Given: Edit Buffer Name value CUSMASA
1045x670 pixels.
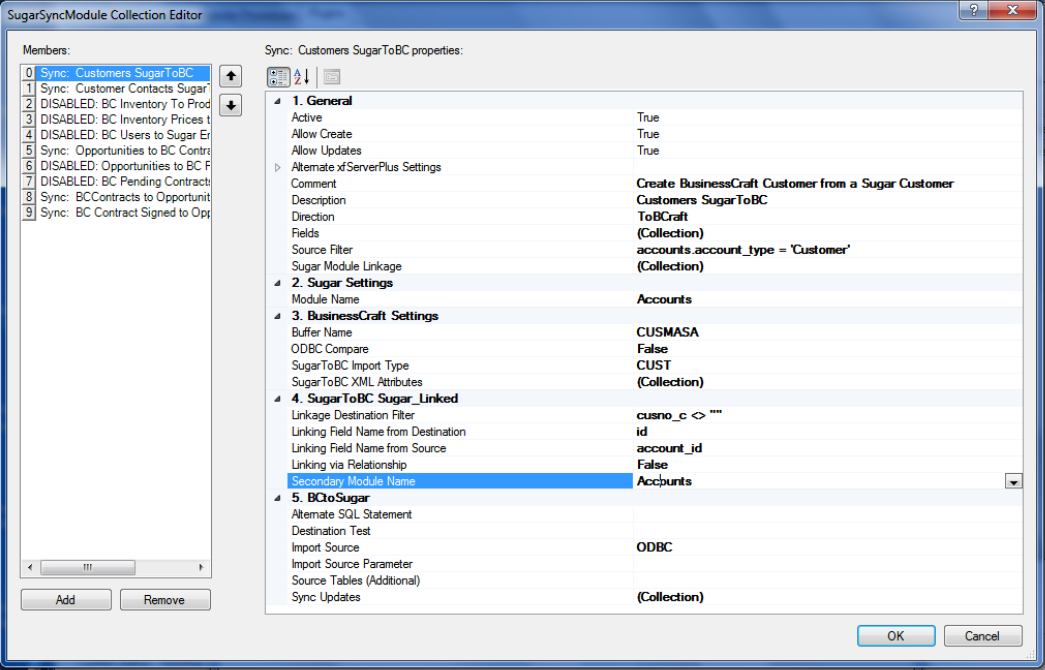Looking at the screenshot, I should tap(827, 333).
